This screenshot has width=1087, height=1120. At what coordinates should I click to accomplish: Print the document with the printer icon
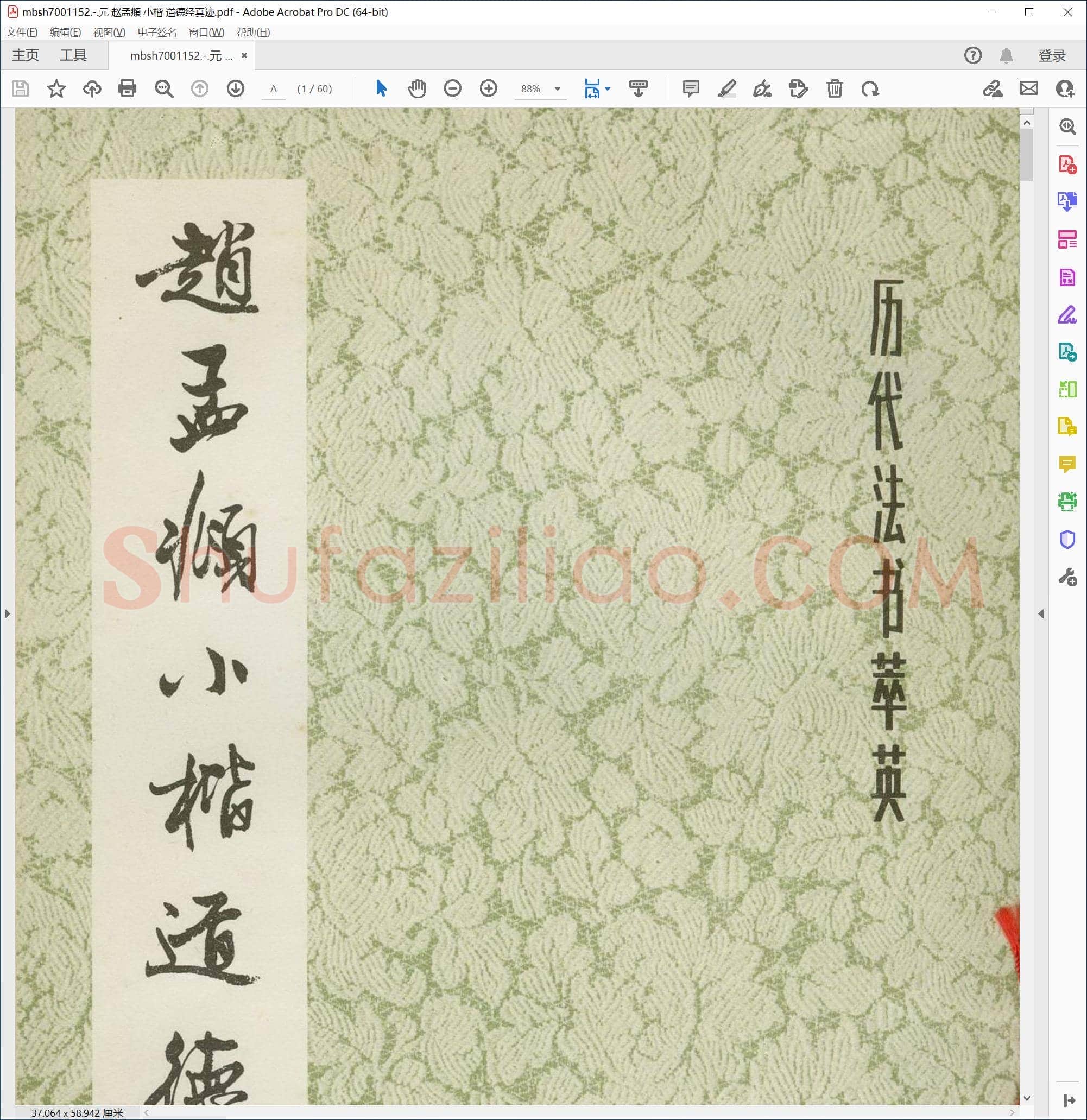pyautogui.click(x=127, y=88)
